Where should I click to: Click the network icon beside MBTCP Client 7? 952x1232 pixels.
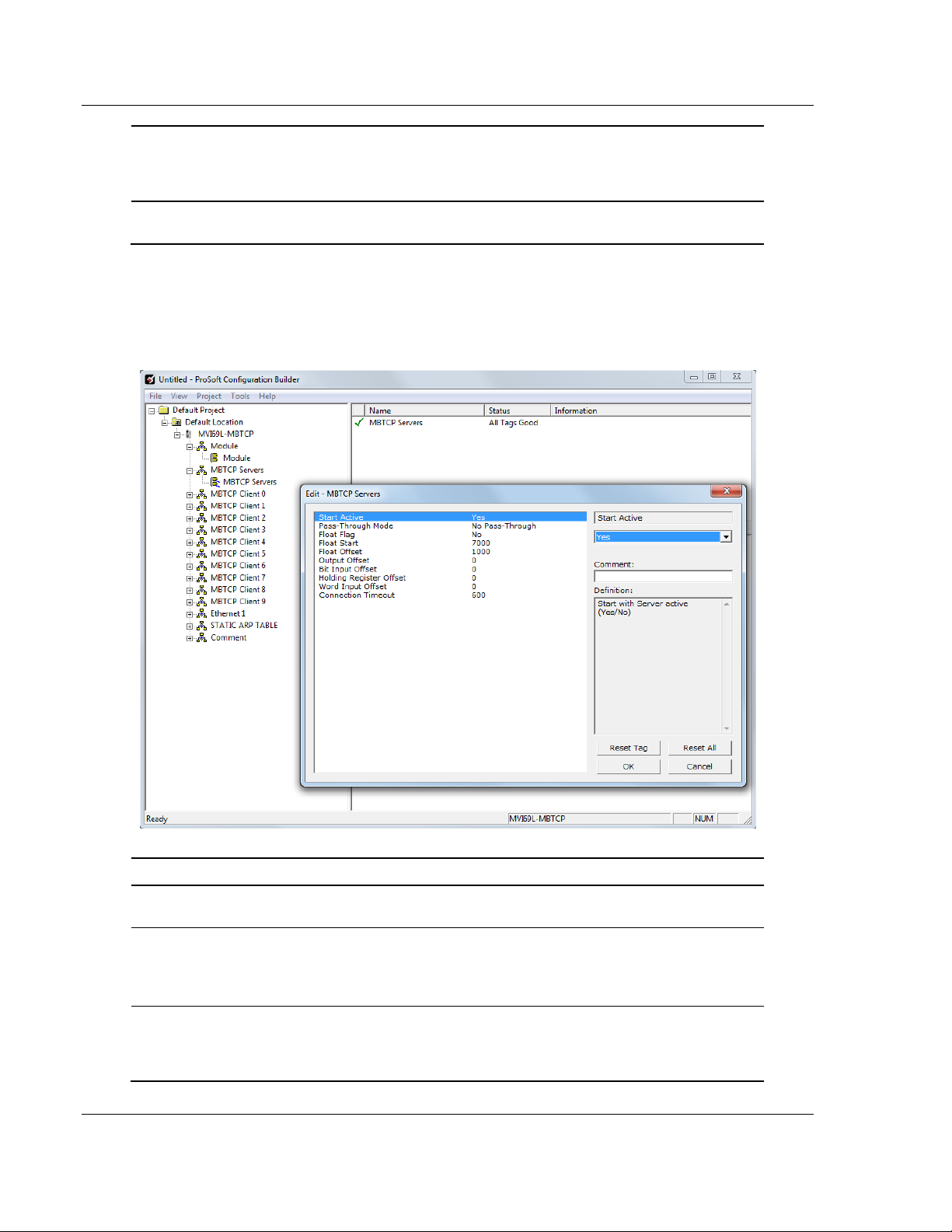(x=202, y=578)
